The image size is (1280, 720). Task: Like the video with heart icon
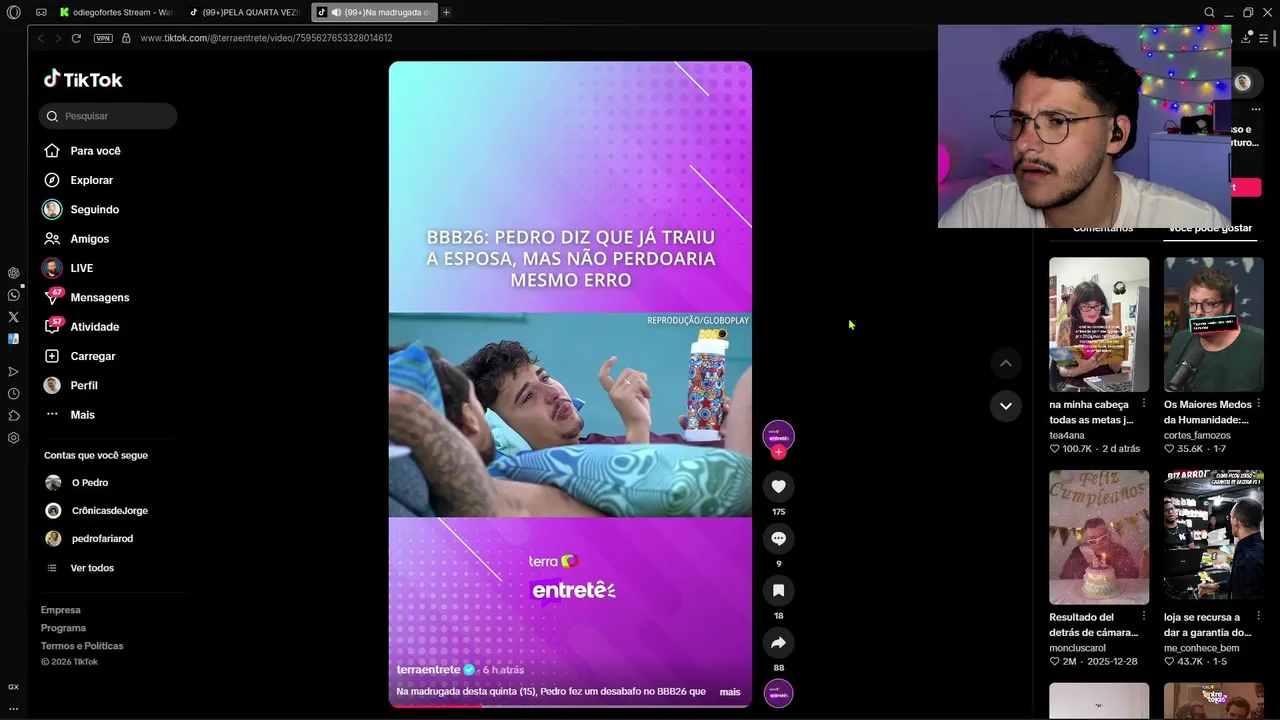tap(778, 486)
